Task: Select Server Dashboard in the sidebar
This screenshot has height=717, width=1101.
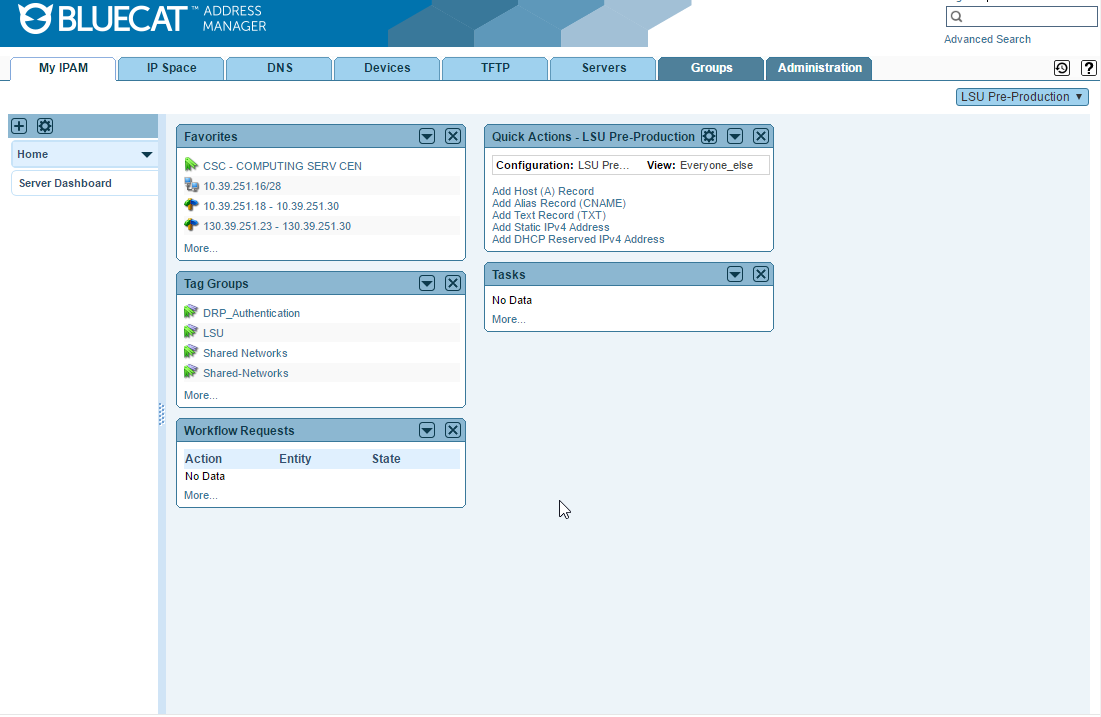Action: (x=84, y=183)
